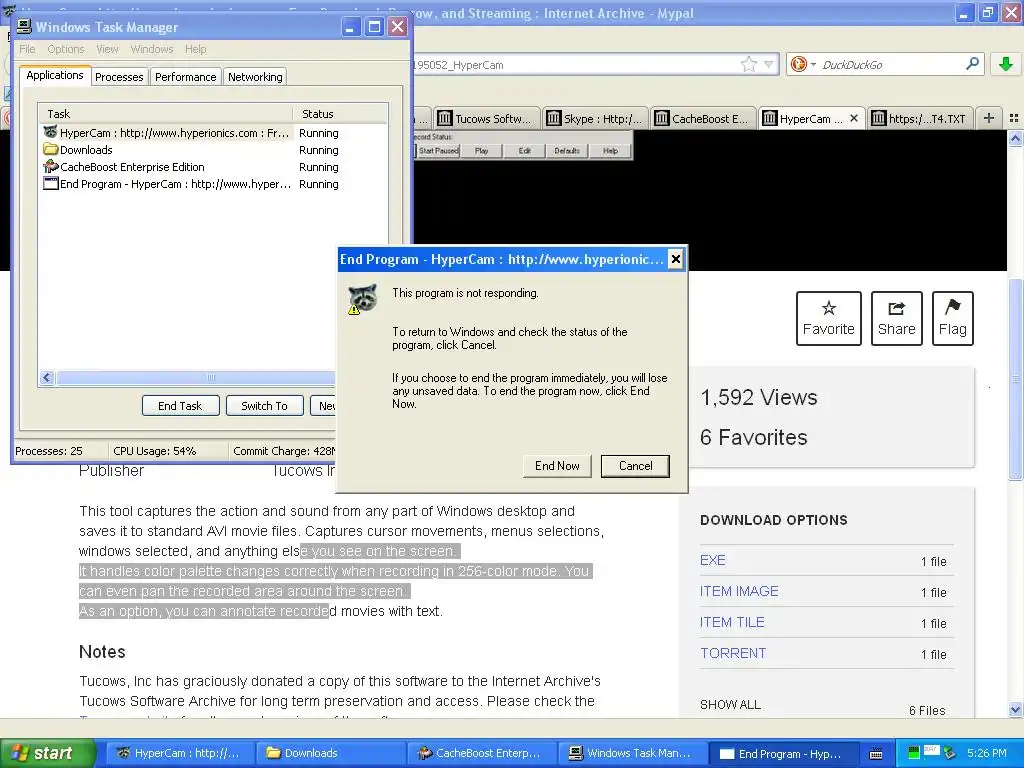Click the search magnifier icon

tap(972, 64)
